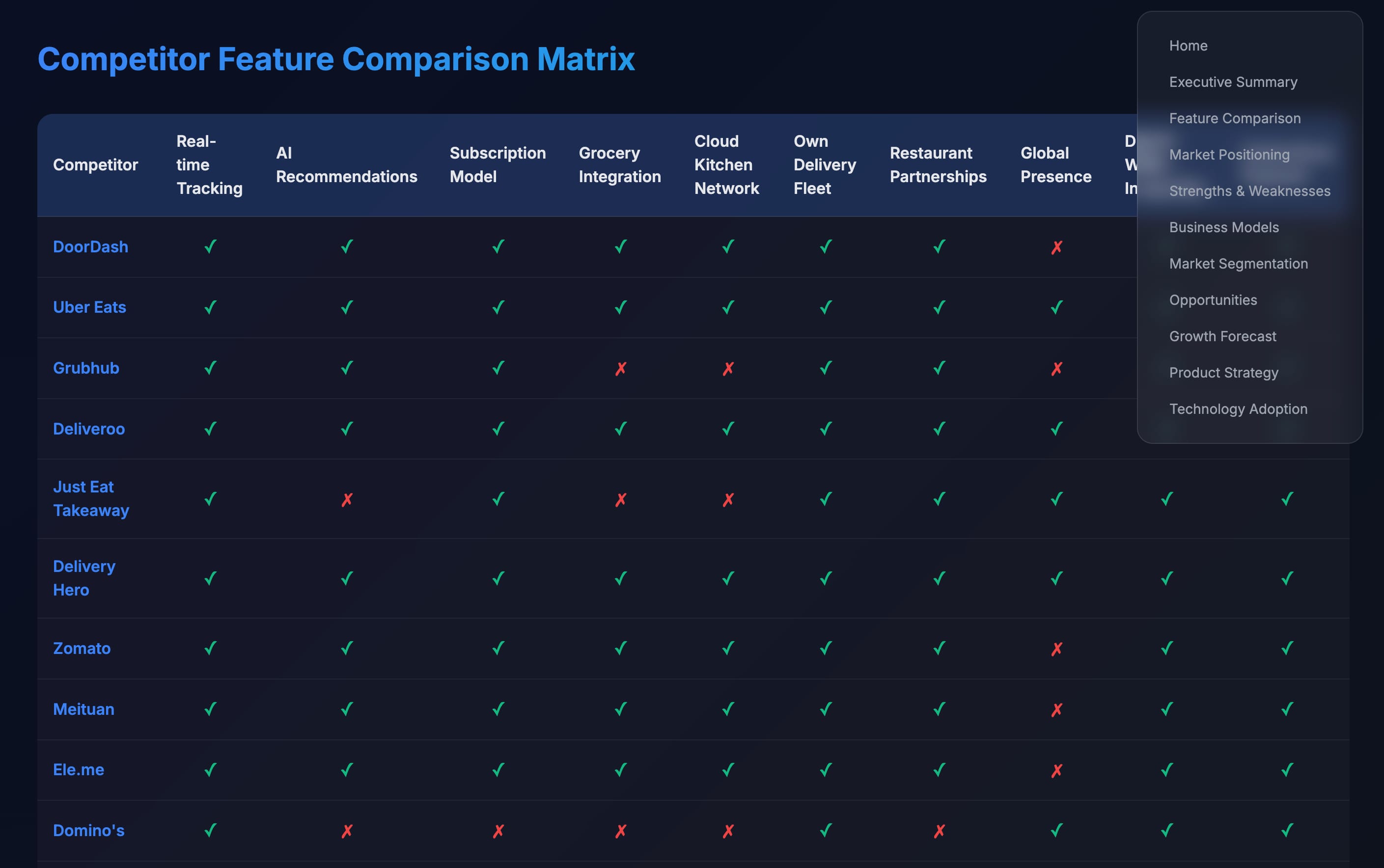The image size is (1384, 868).
Task: Click the page title Competitor Feature Comparison Matrix
Action: pos(336,59)
